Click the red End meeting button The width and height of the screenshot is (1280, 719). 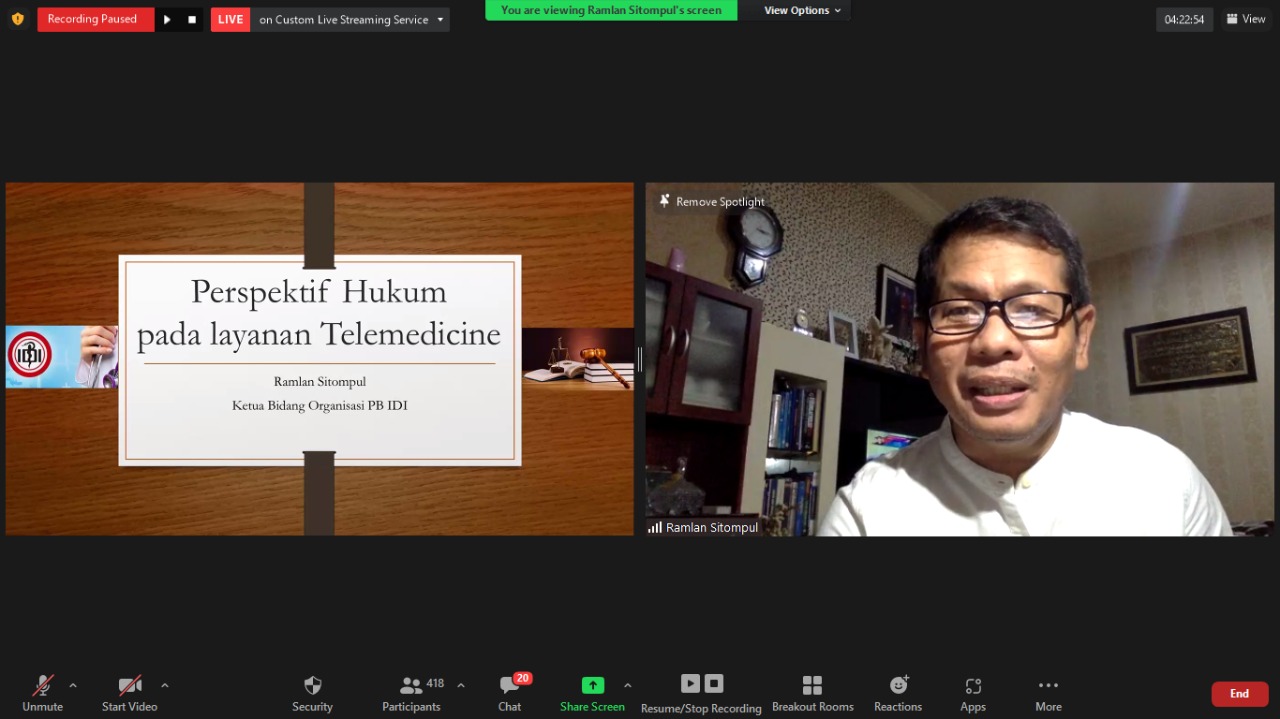click(1240, 694)
